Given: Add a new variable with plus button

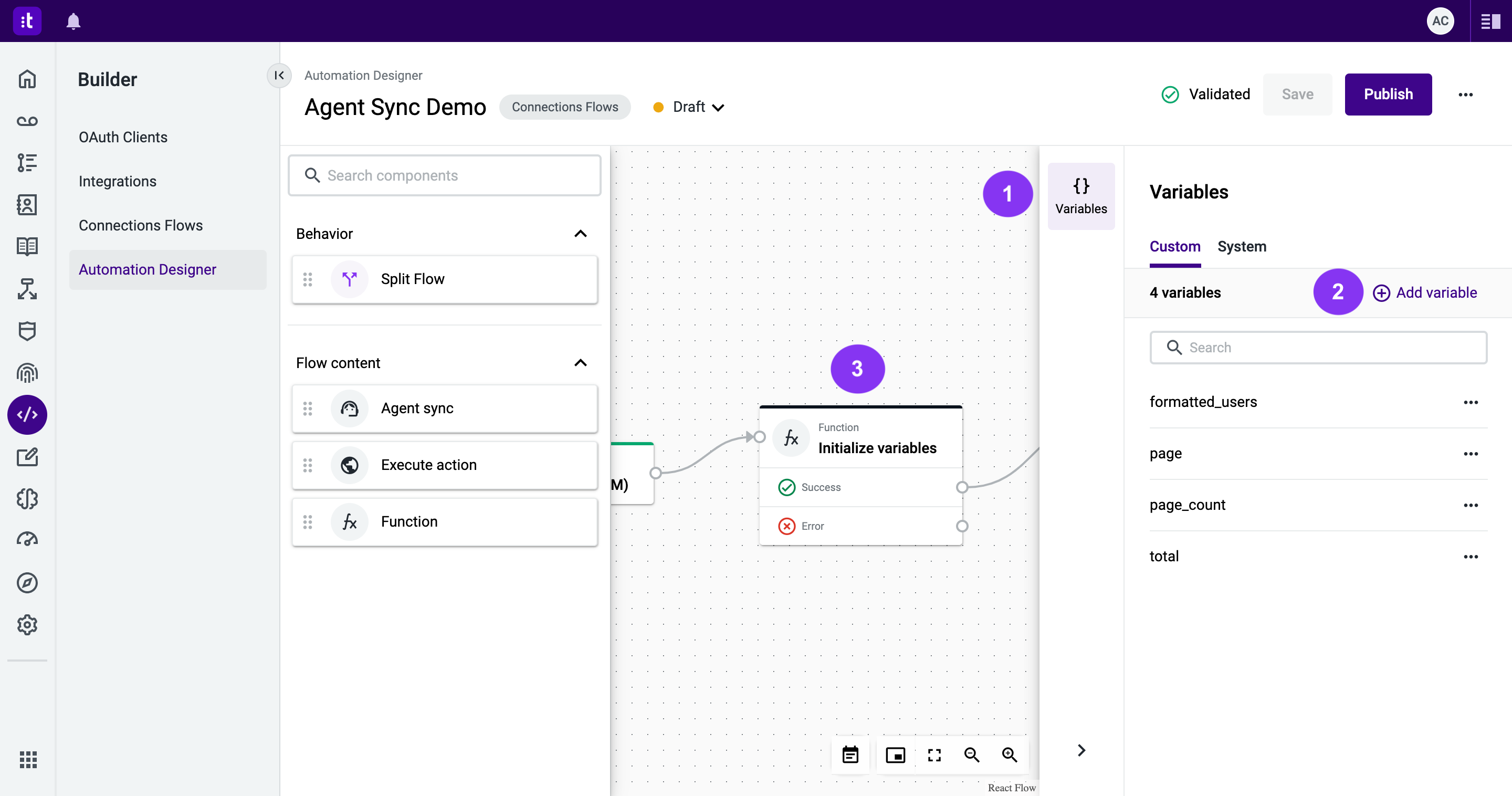Looking at the screenshot, I should [1381, 293].
